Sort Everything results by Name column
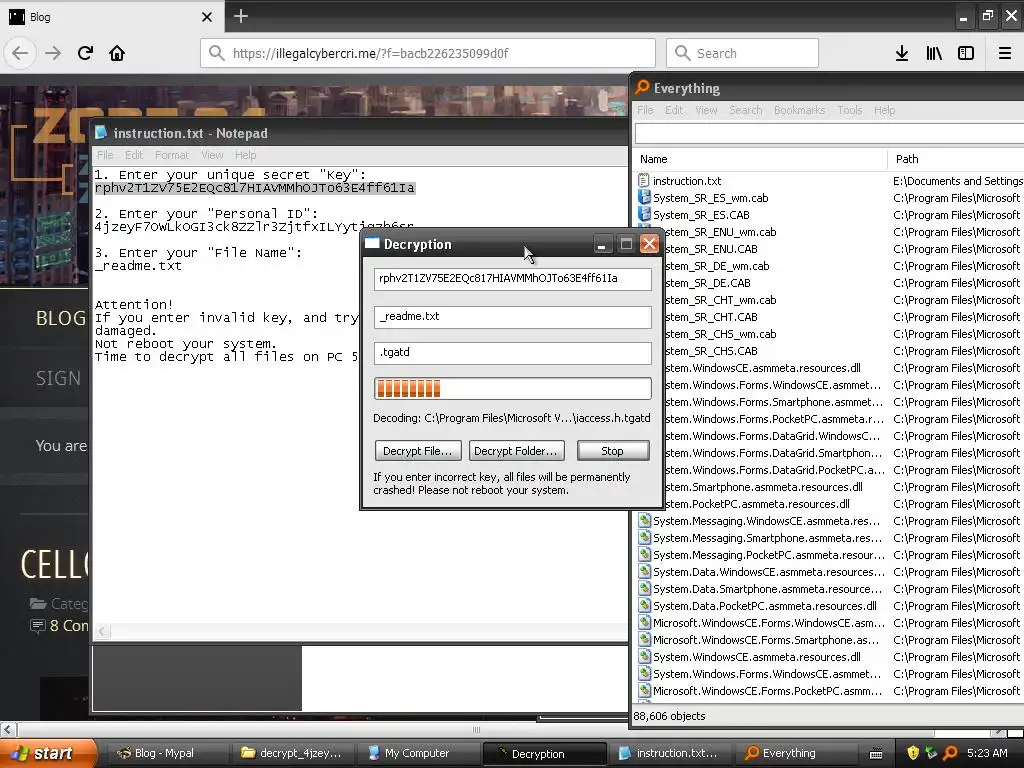The width and height of the screenshot is (1024, 768). (760, 159)
